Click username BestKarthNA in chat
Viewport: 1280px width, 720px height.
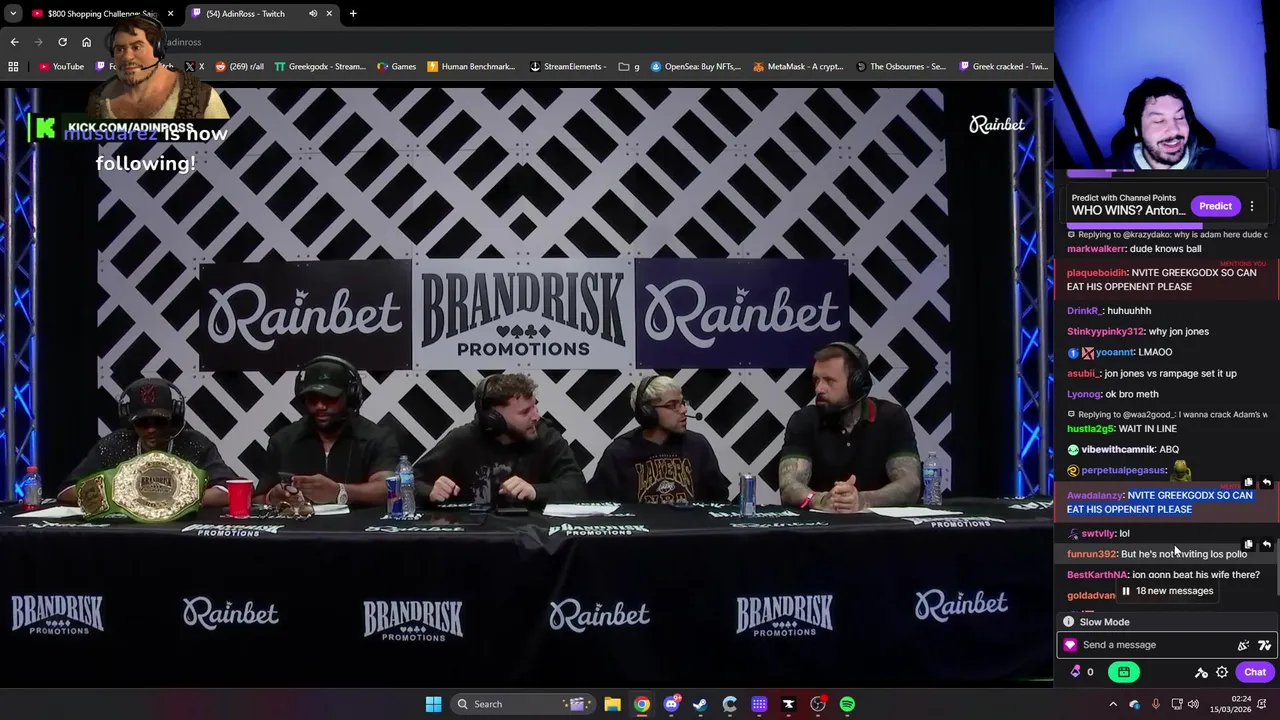pyautogui.click(x=1097, y=575)
